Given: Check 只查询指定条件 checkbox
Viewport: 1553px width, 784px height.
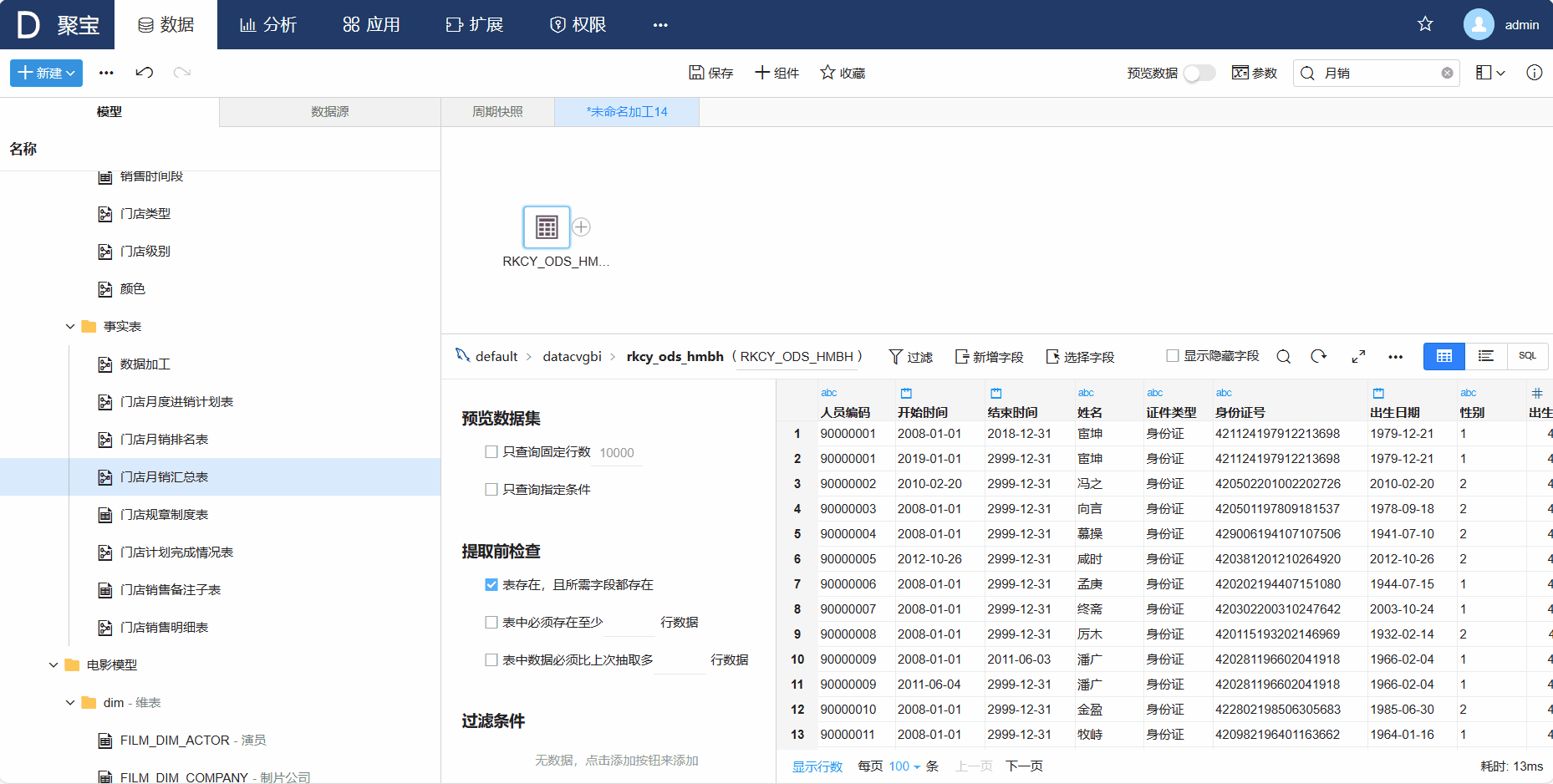Looking at the screenshot, I should click(x=491, y=489).
